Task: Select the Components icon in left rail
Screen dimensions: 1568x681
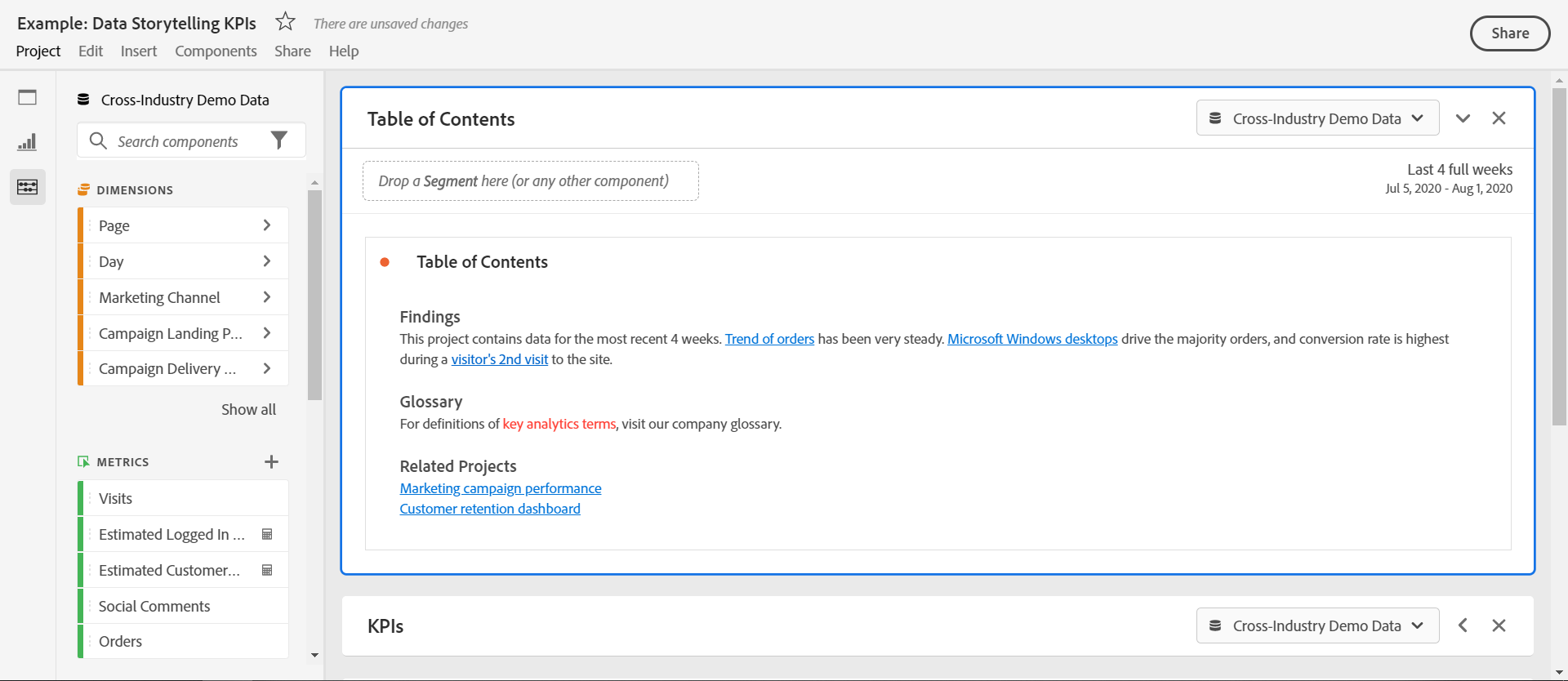Action: (x=27, y=187)
